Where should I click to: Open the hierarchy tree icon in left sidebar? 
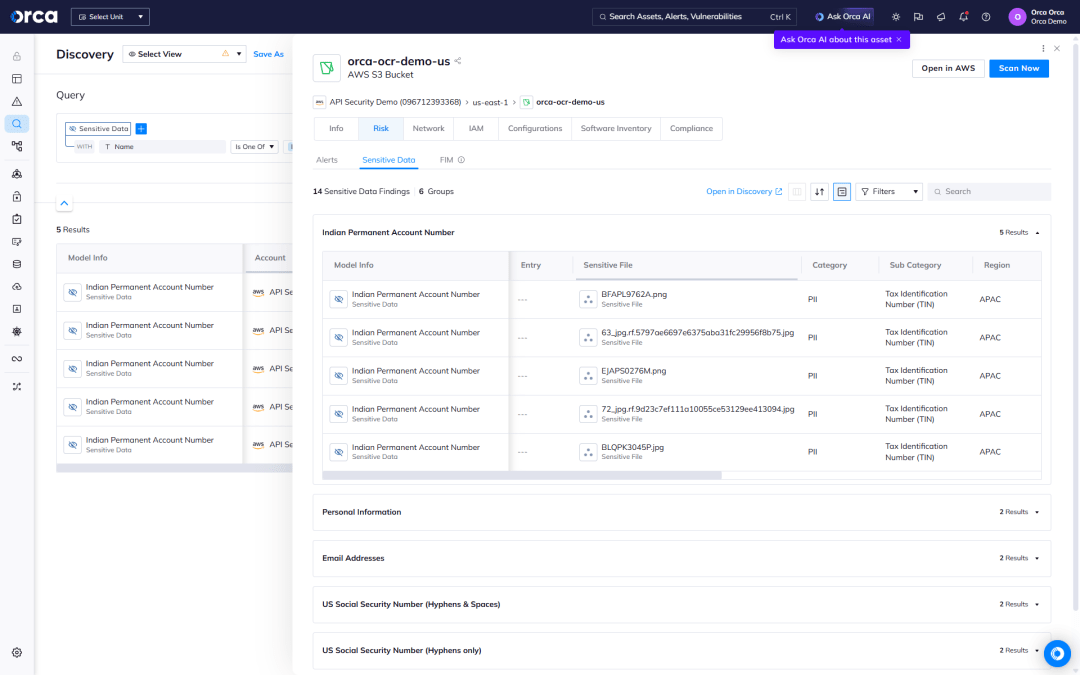(17, 147)
